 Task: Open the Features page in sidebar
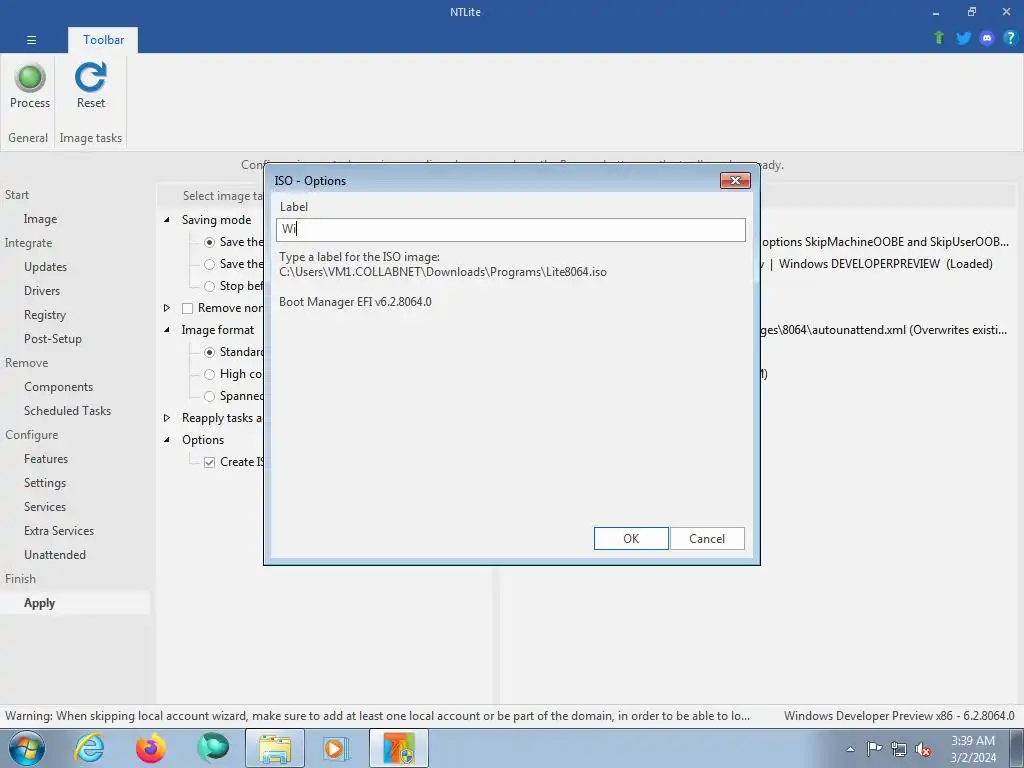46,459
